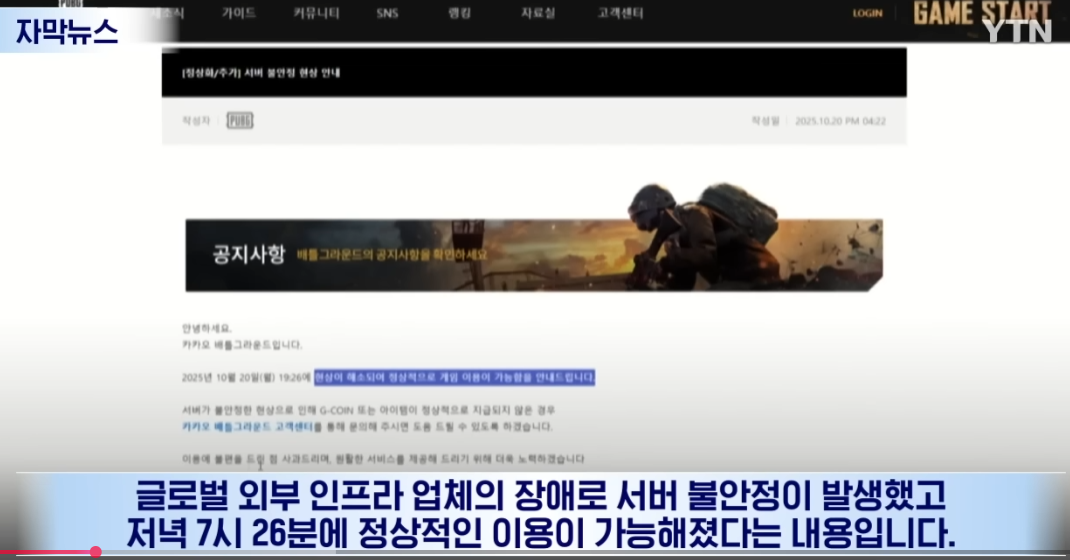The width and height of the screenshot is (1070, 560).
Task: Click the PUBG author logo icon
Action: (x=239, y=121)
